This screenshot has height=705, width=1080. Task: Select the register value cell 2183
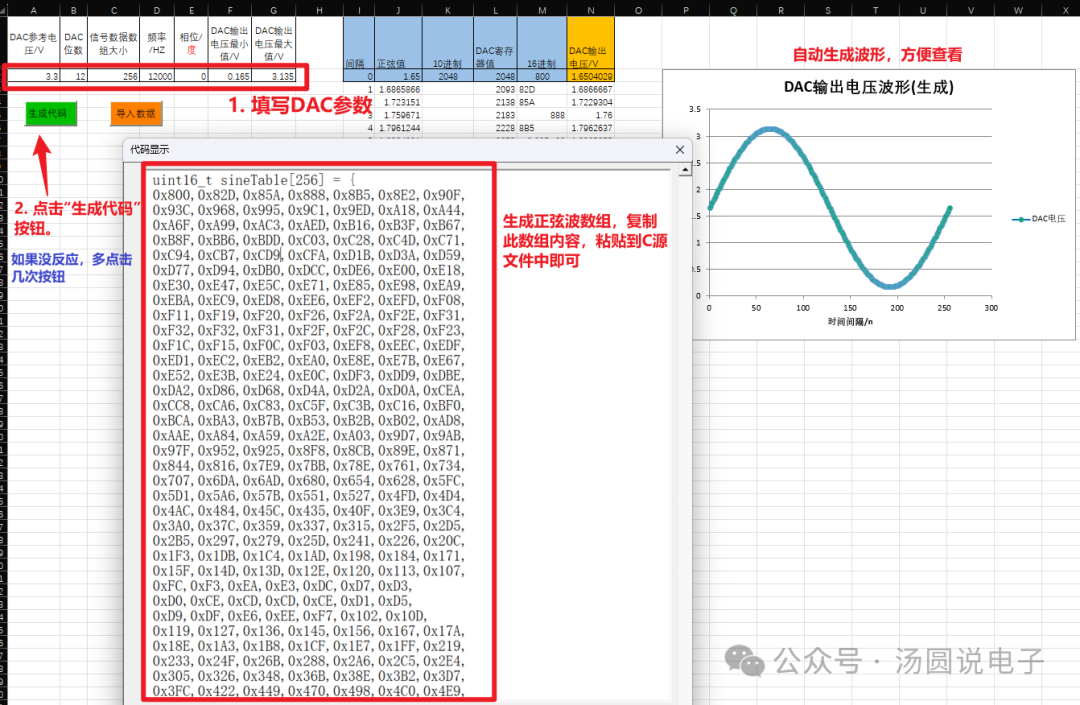pos(495,115)
